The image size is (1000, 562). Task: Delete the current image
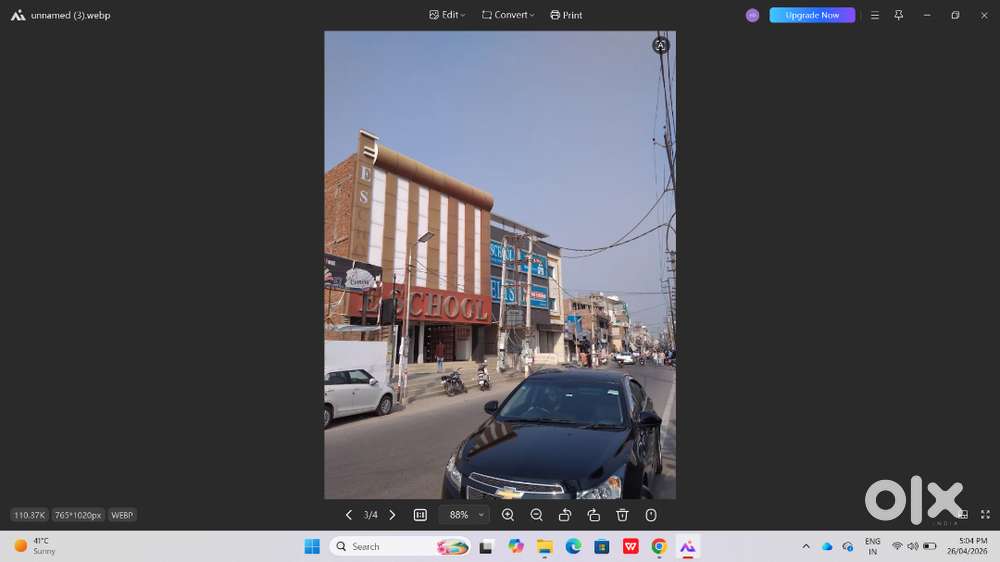coord(622,515)
